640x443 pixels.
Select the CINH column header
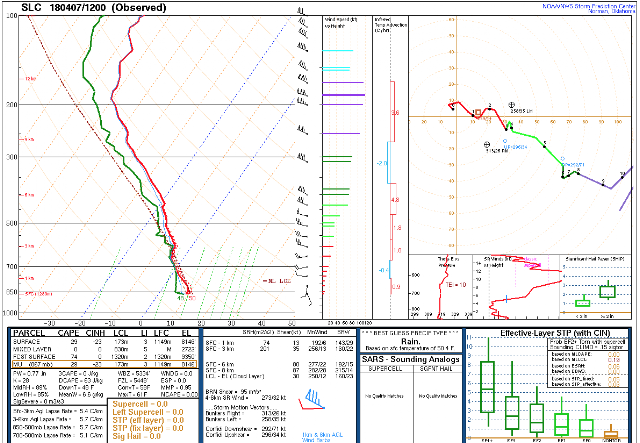click(96, 333)
